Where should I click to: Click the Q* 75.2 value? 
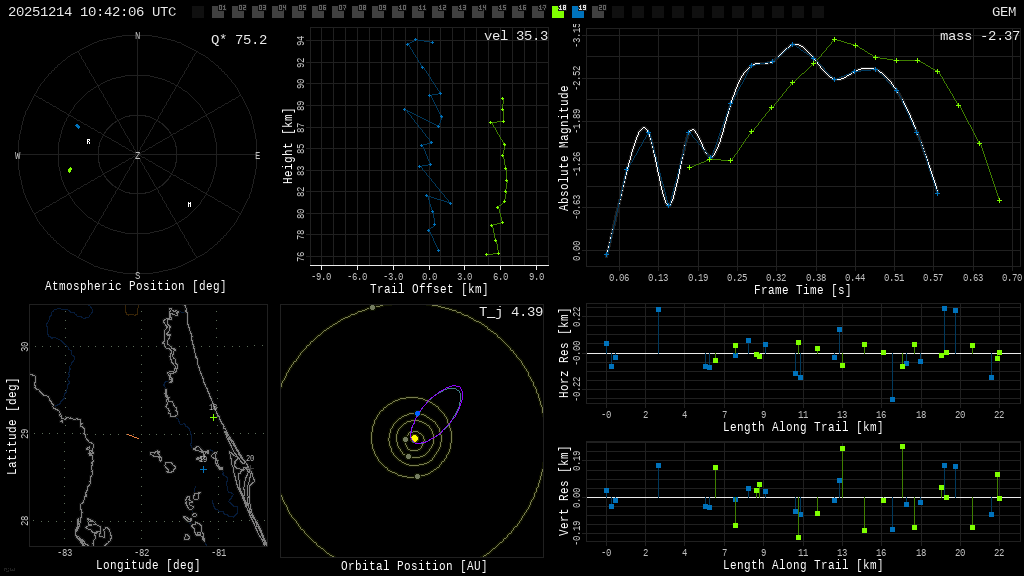[239, 40]
